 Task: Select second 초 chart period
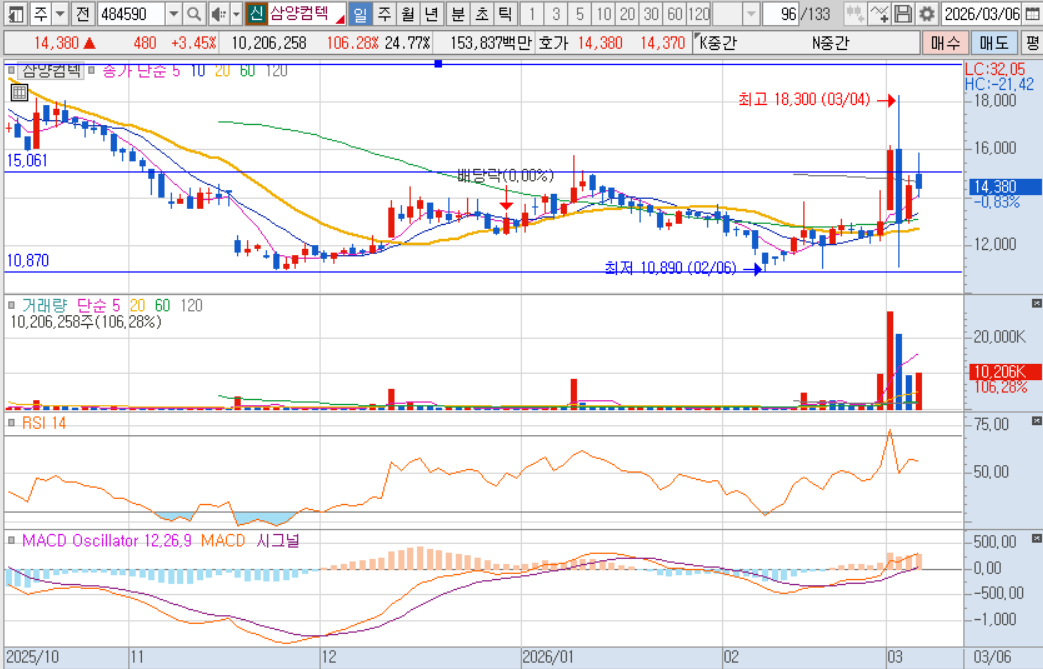point(482,13)
